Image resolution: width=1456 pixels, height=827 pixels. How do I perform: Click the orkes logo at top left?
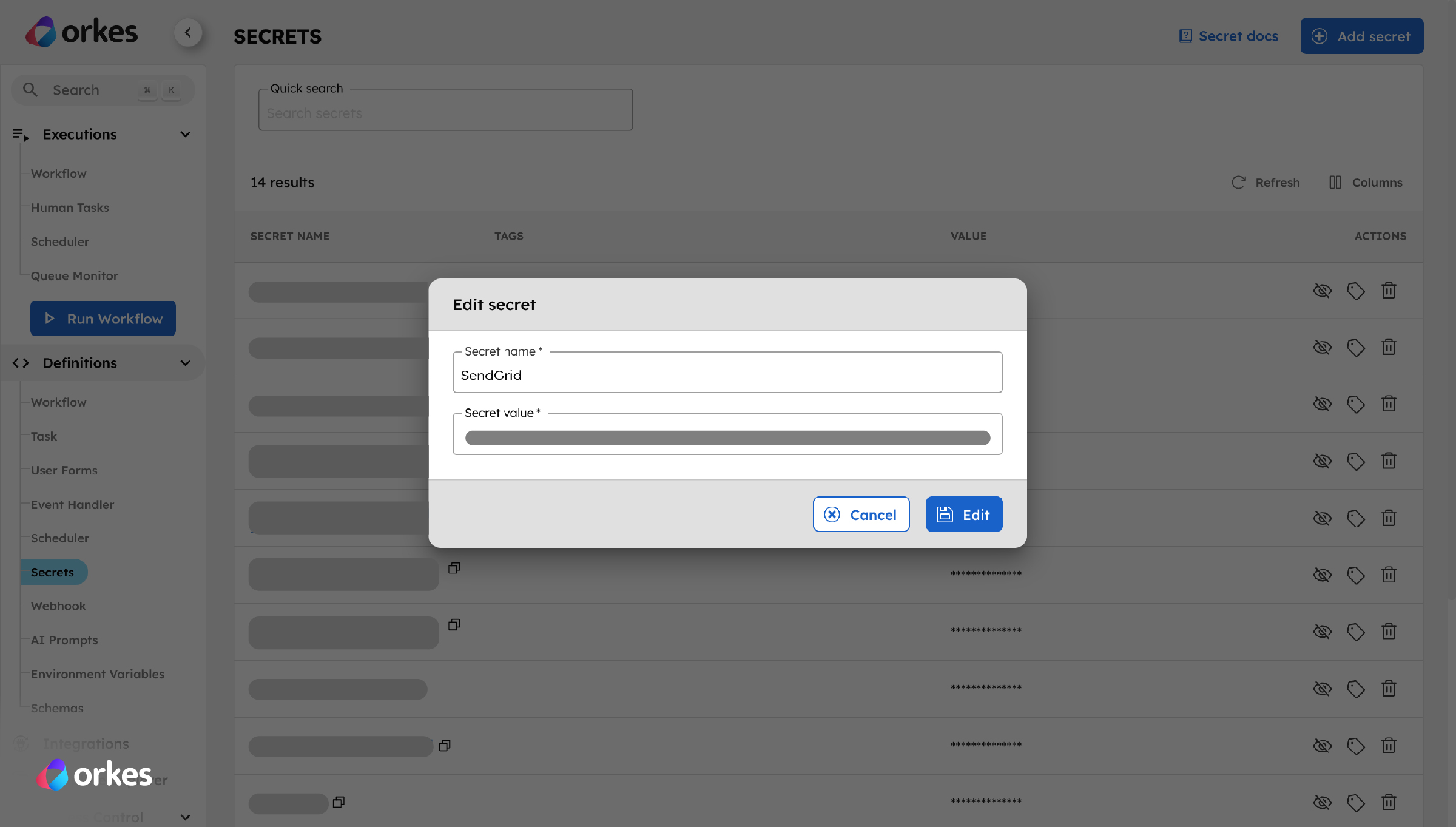(x=82, y=32)
